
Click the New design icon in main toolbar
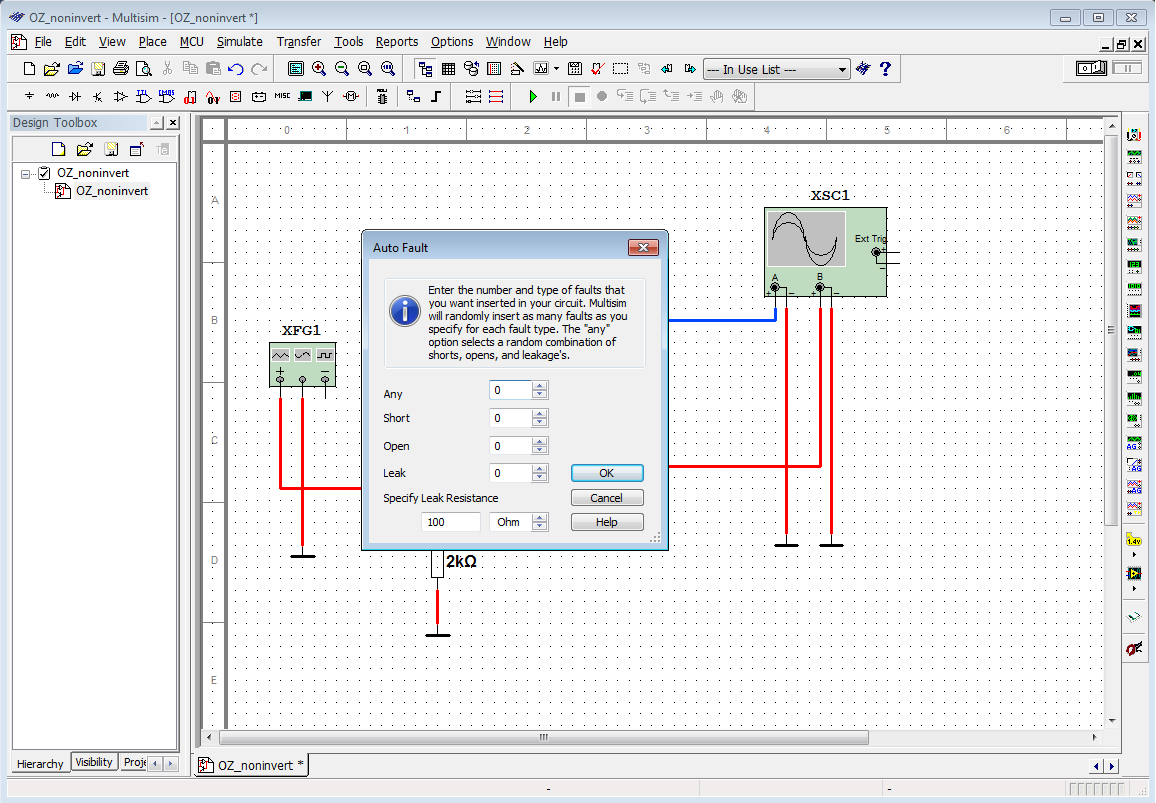coord(29,69)
